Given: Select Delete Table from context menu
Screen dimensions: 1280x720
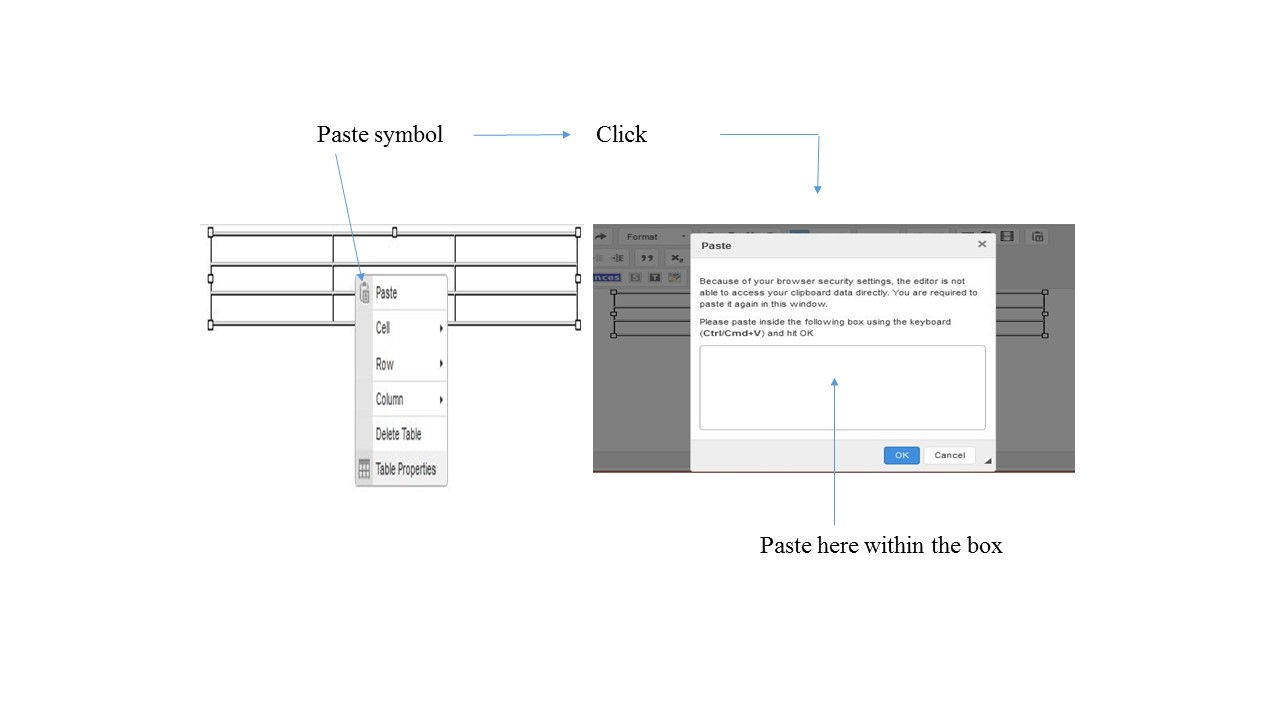Looking at the screenshot, I should pyautogui.click(x=399, y=434).
